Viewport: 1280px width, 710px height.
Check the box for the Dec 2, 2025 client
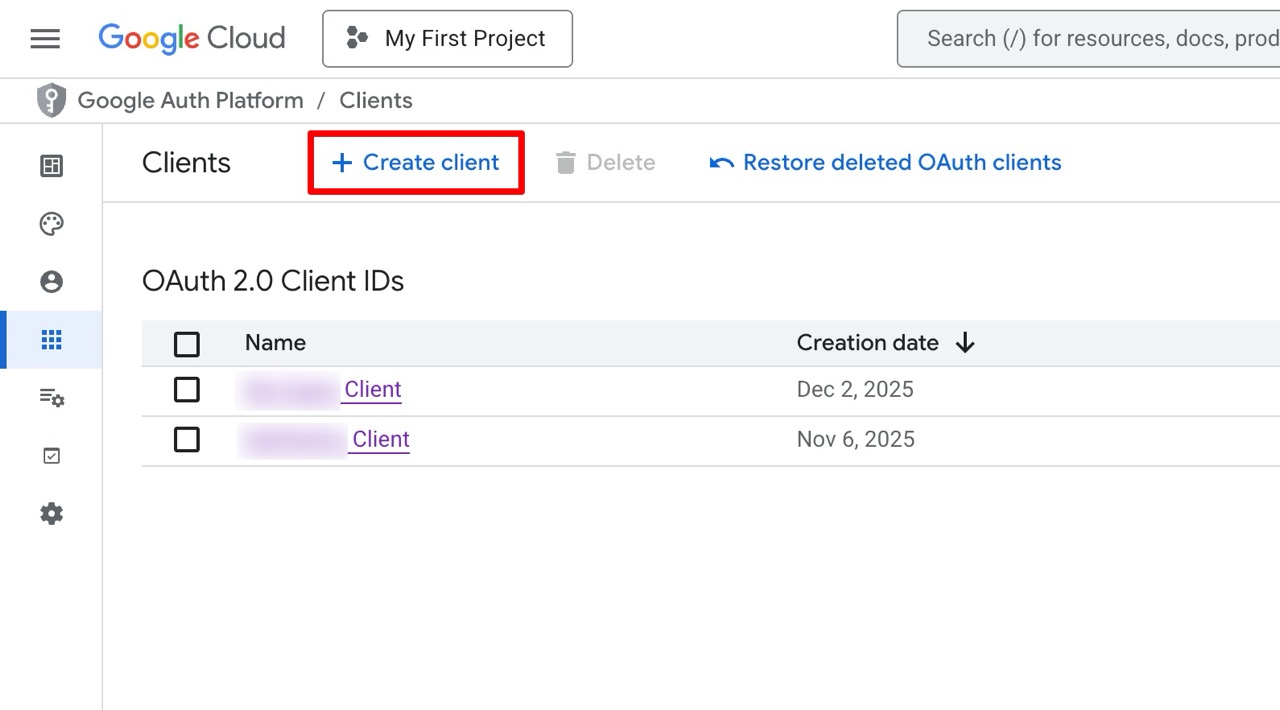coord(187,390)
